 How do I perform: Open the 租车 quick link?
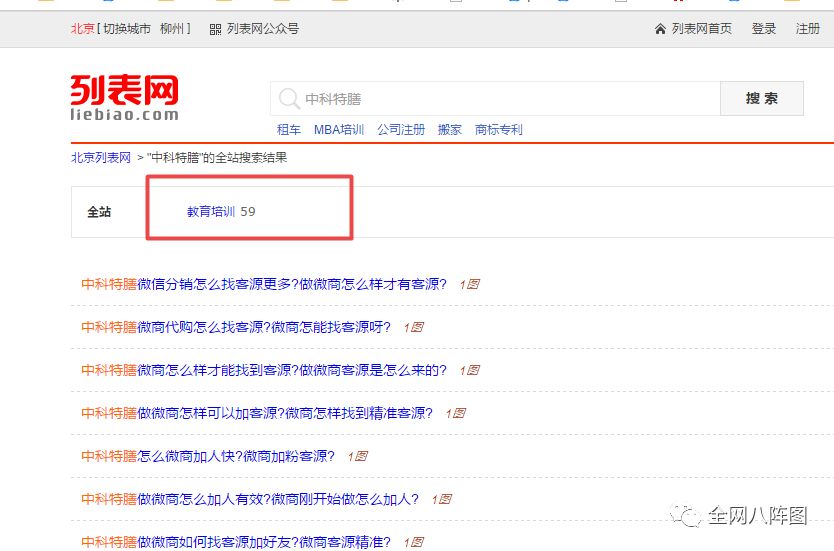[289, 130]
